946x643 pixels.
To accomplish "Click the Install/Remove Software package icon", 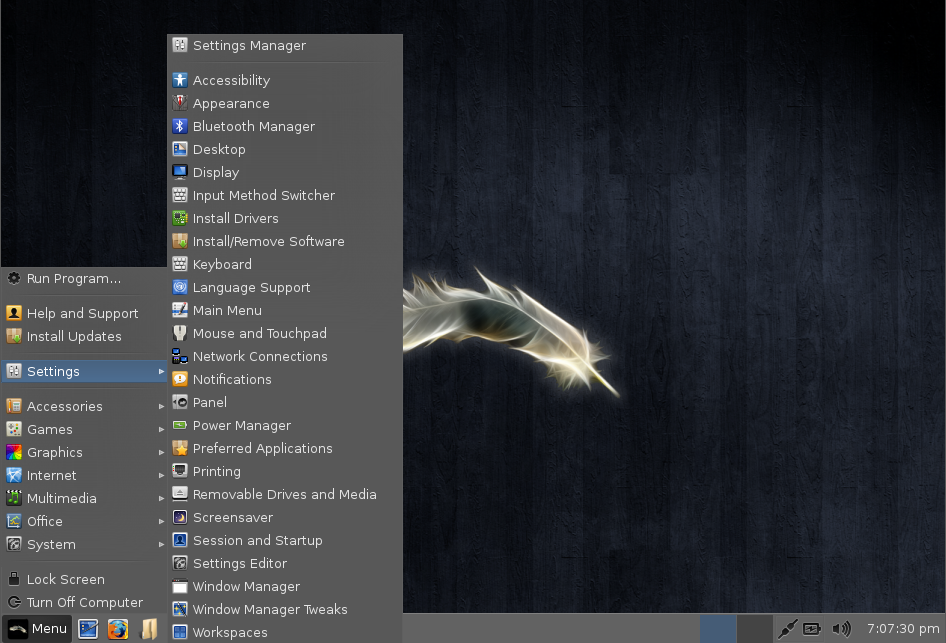I will [x=180, y=241].
